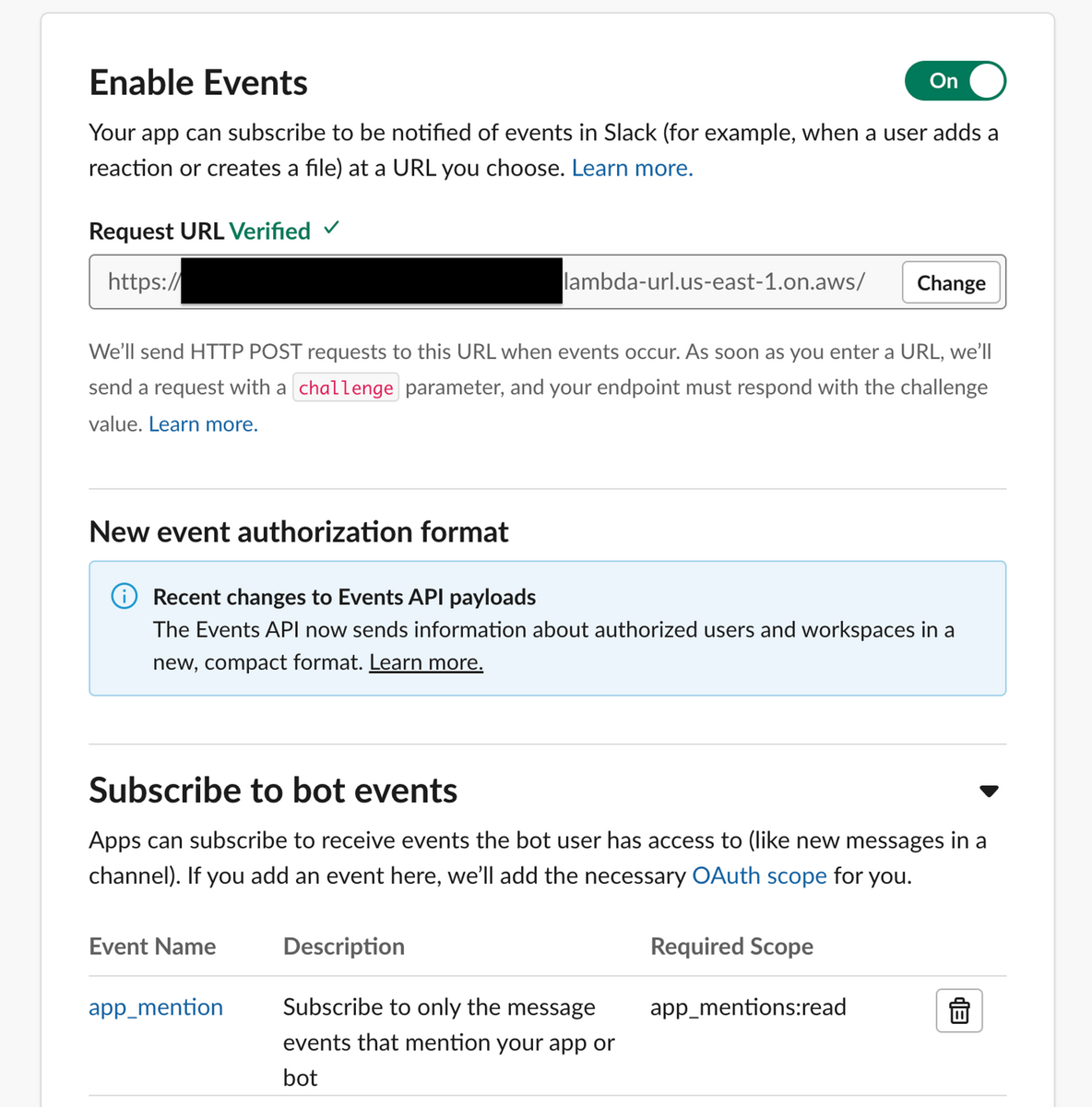
Task: Click the info icon in the payloads notice
Action: coord(125,596)
